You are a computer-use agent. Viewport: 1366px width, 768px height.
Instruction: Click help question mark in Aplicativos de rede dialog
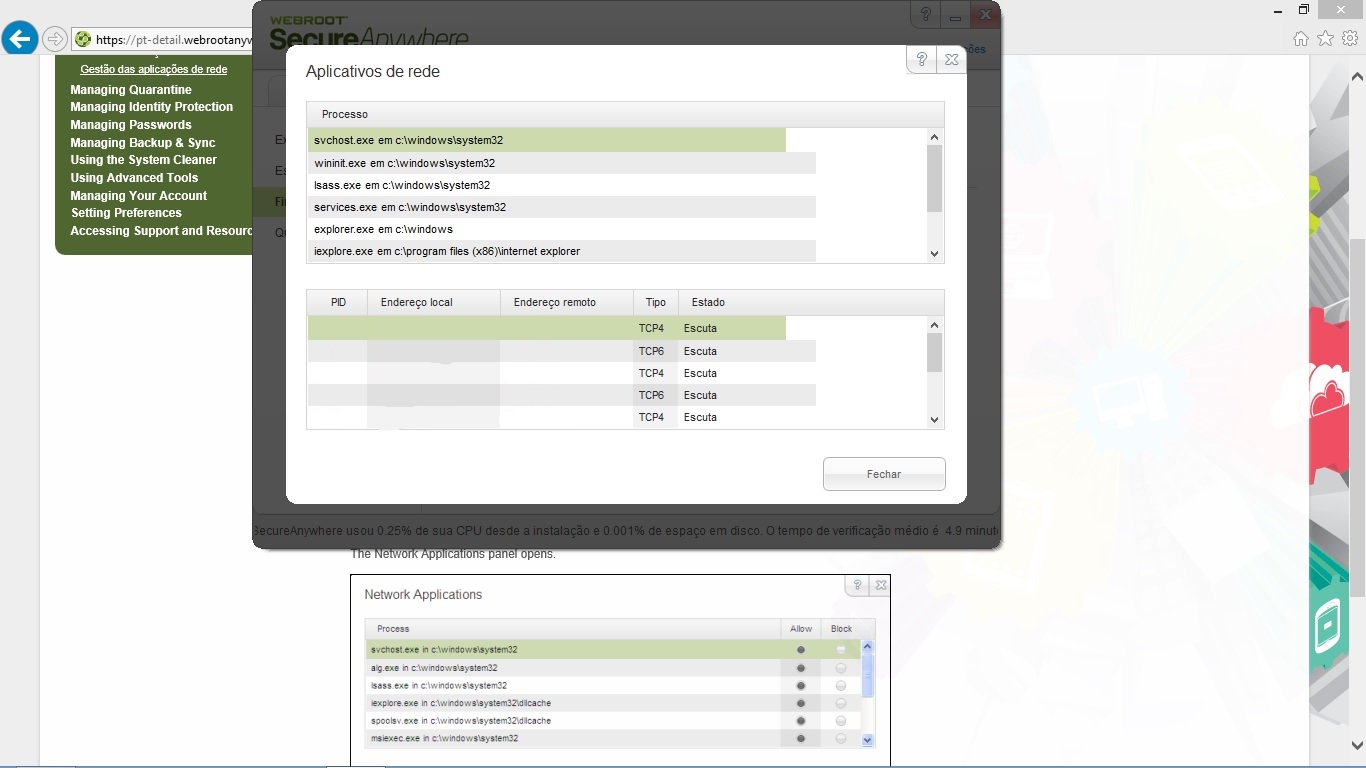click(921, 60)
